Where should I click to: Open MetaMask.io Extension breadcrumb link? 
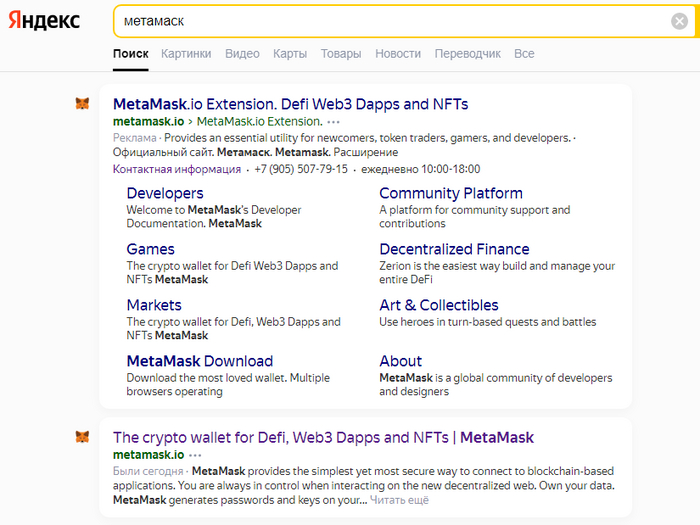coord(259,121)
